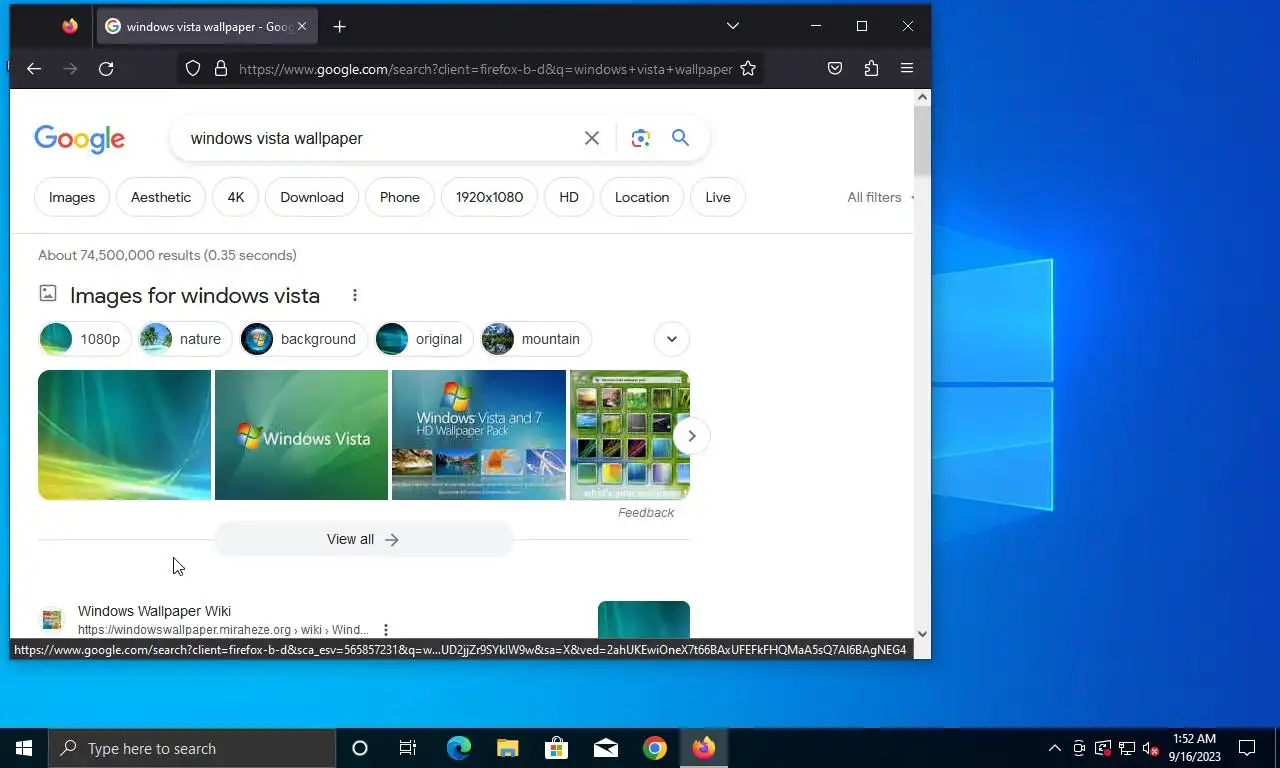Open Firefox View pinned tab
1280x768 pixels.
pyautogui.click(x=69, y=27)
